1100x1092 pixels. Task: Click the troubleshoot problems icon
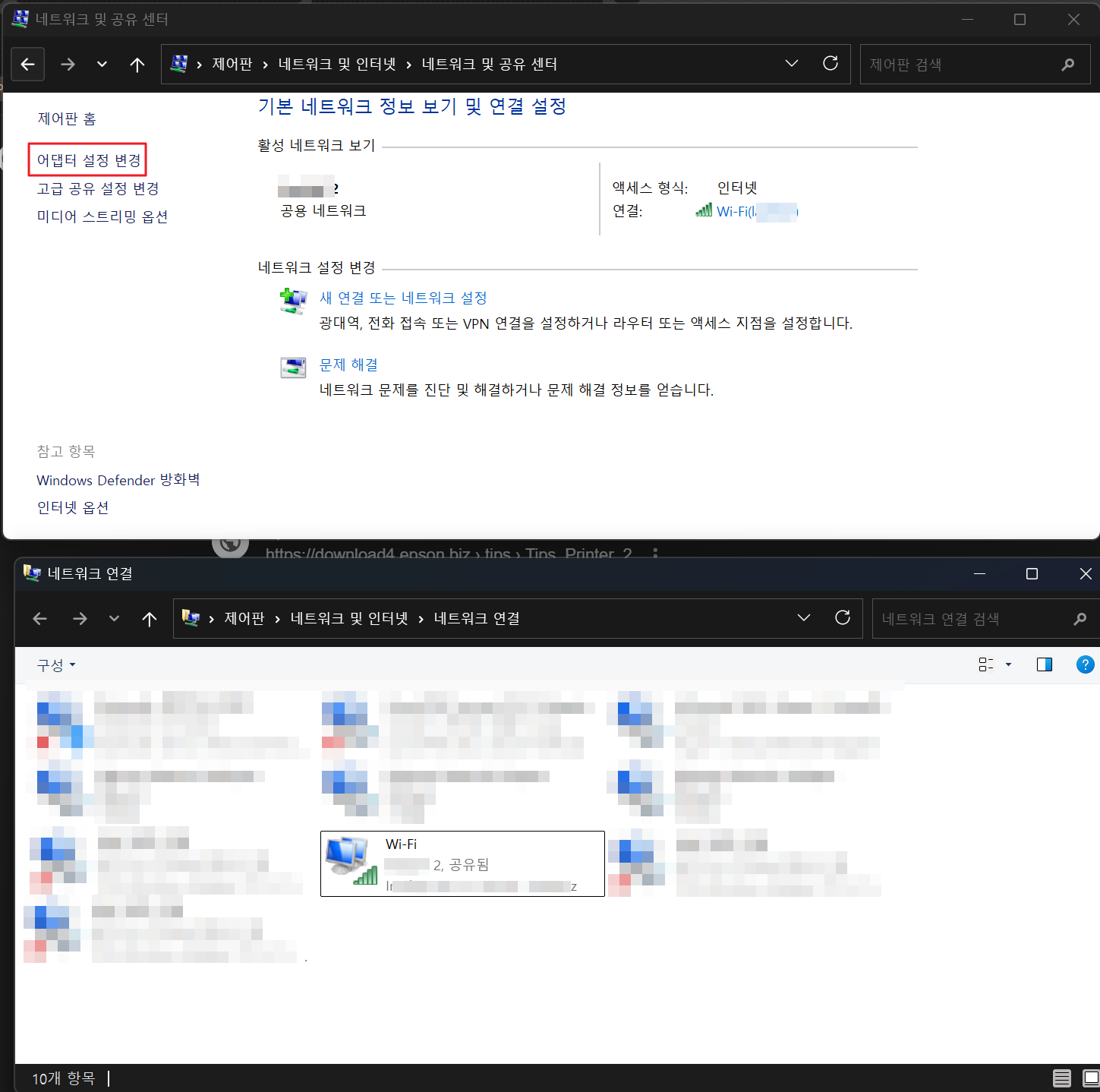click(293, 368)
